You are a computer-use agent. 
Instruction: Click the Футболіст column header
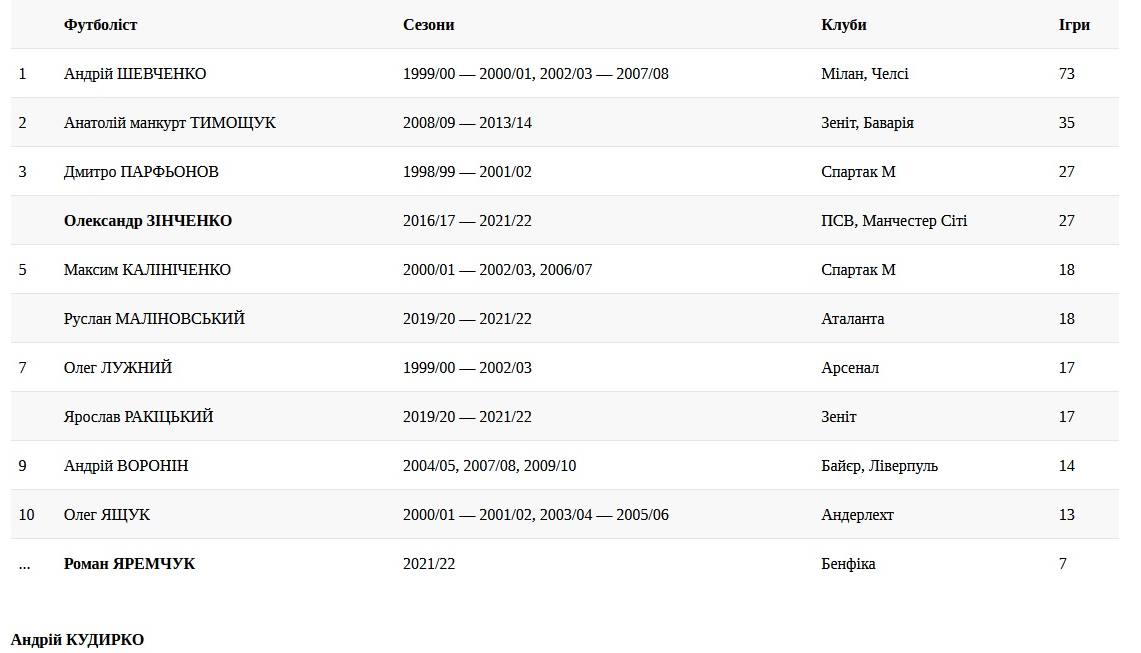(x=100, y=25)
